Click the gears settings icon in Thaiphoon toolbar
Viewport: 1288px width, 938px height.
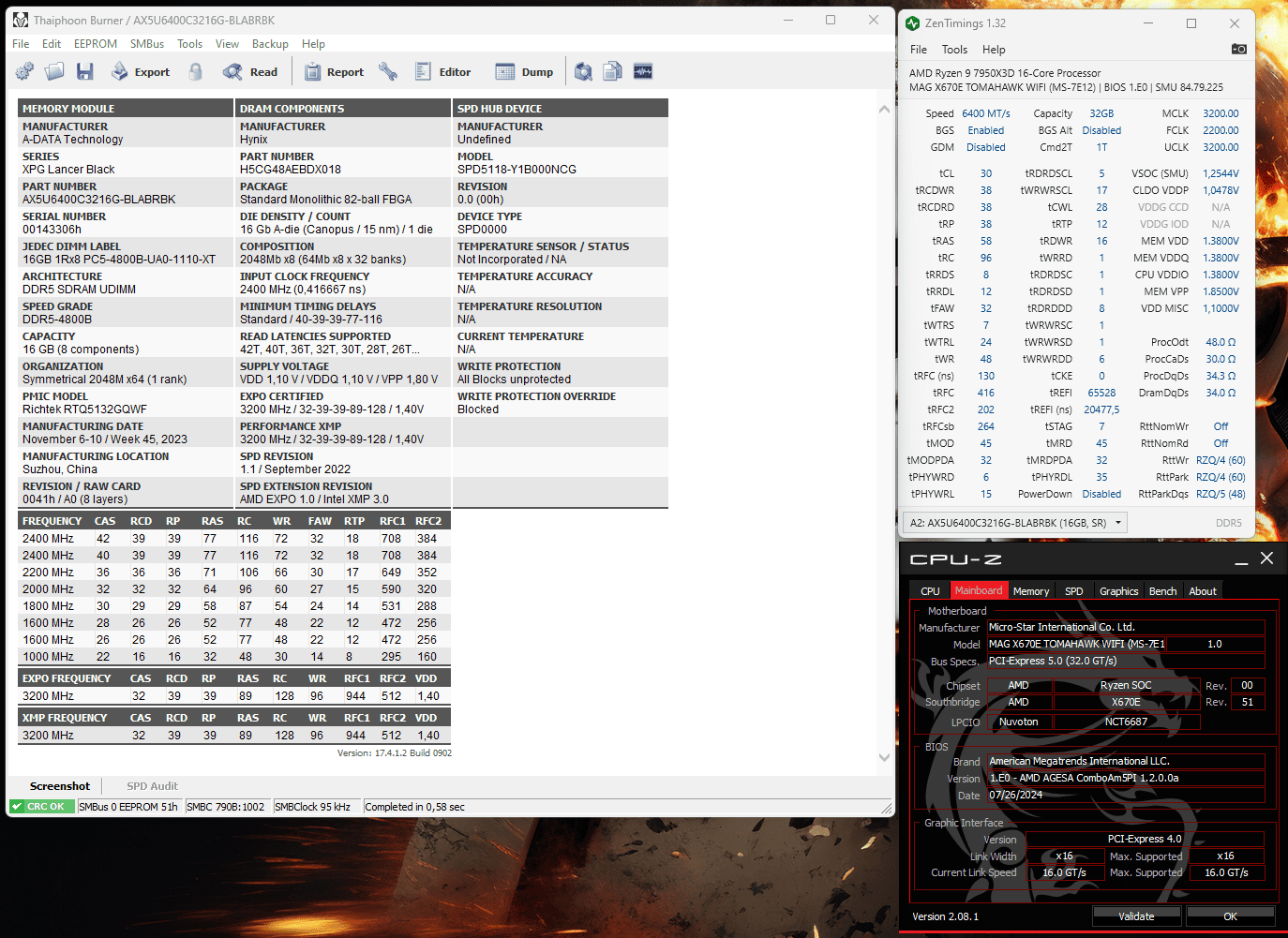(x=24, y=71)
